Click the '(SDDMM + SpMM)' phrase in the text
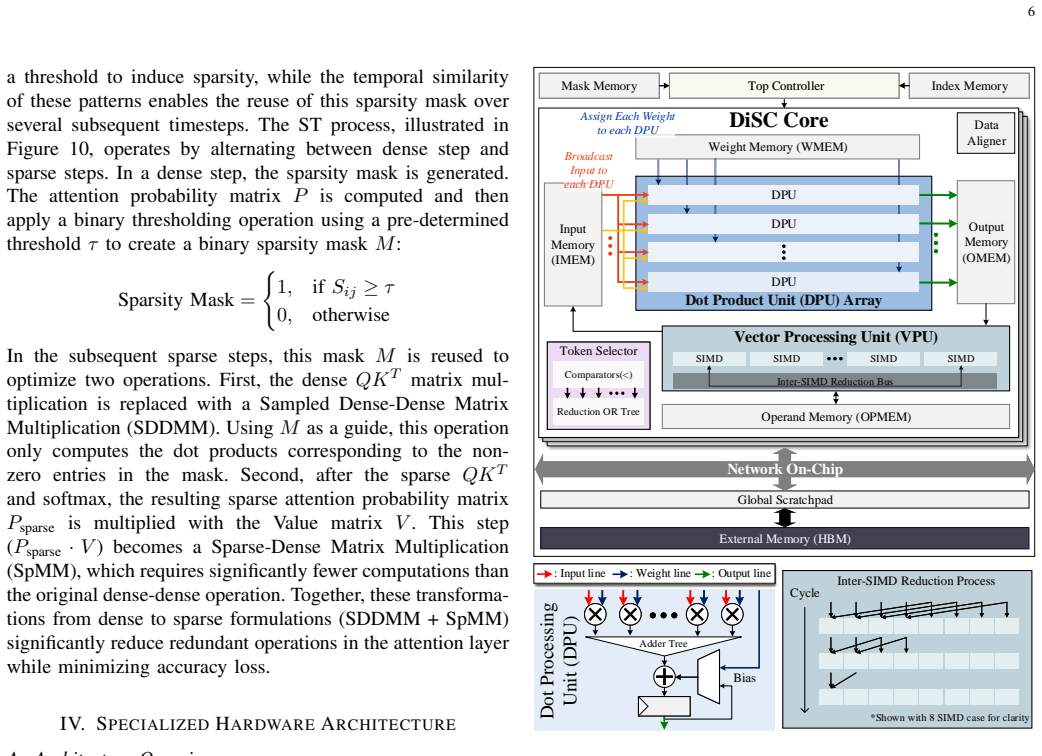 pyautogui.click(x=424, y=618)
